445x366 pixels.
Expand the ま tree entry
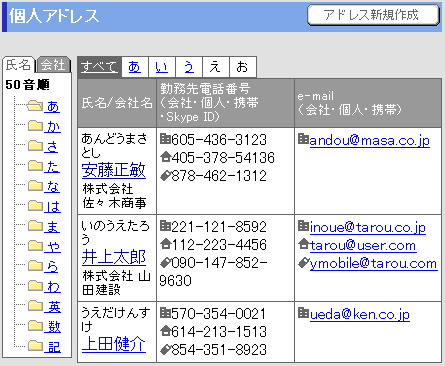53,226
